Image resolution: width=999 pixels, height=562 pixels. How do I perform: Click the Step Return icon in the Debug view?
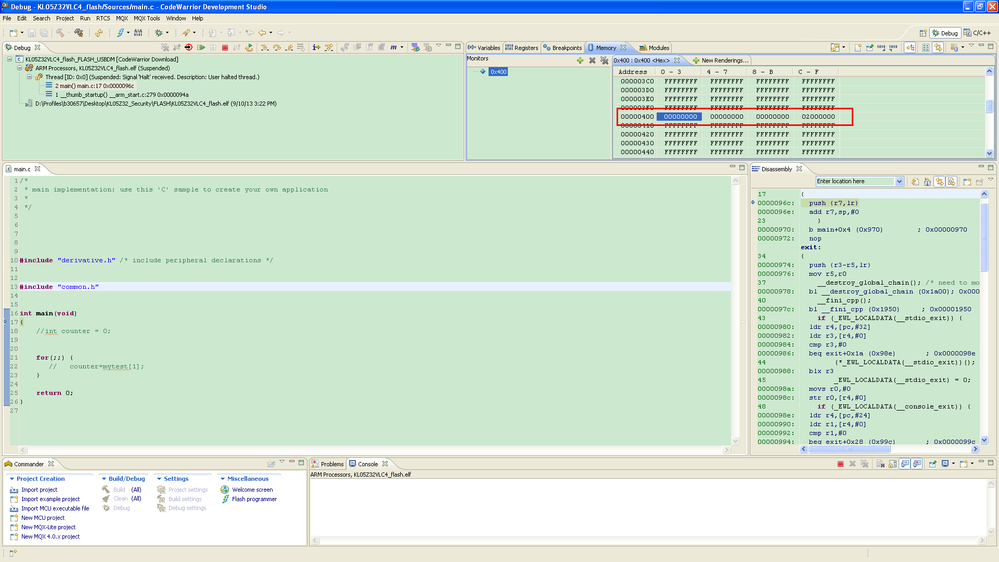pos(289,48)
